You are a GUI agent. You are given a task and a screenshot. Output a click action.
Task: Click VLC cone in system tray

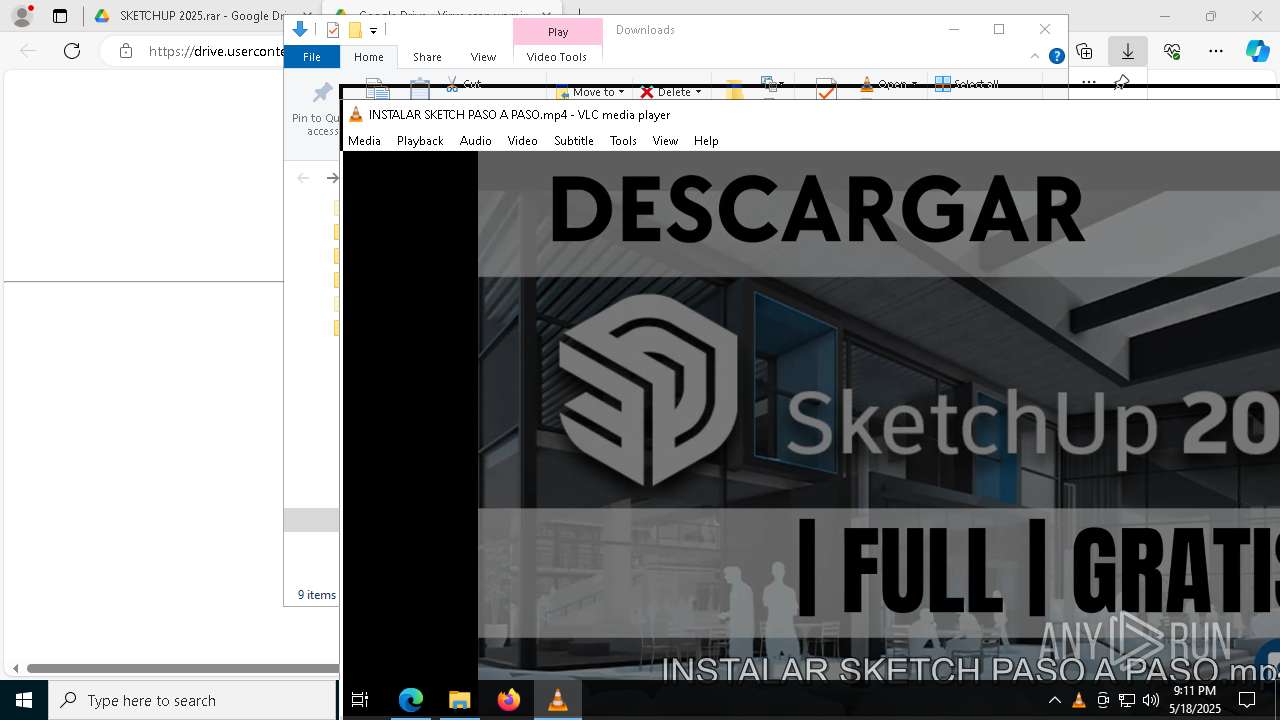1079,700
